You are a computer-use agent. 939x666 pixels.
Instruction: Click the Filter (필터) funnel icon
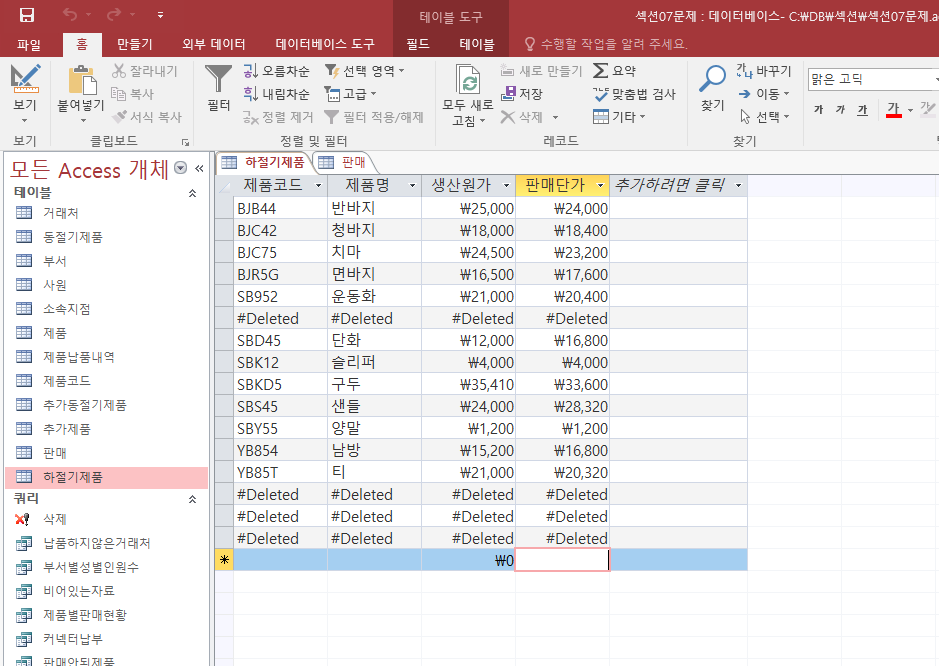pyautogui.click(x=218, y=79)
